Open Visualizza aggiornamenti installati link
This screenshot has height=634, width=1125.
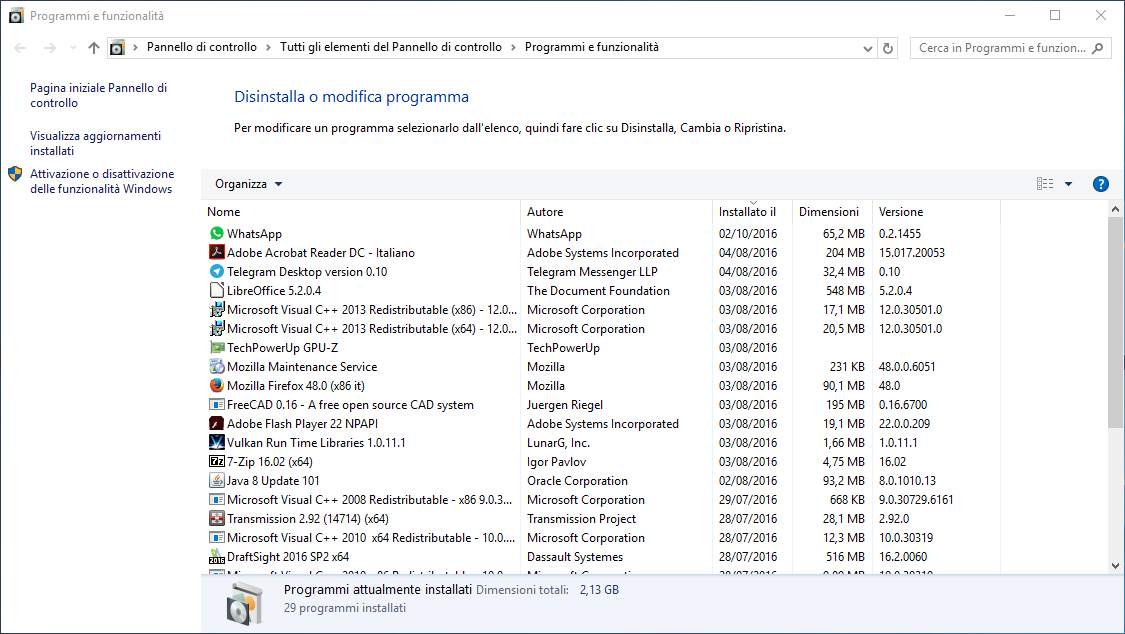95,143
